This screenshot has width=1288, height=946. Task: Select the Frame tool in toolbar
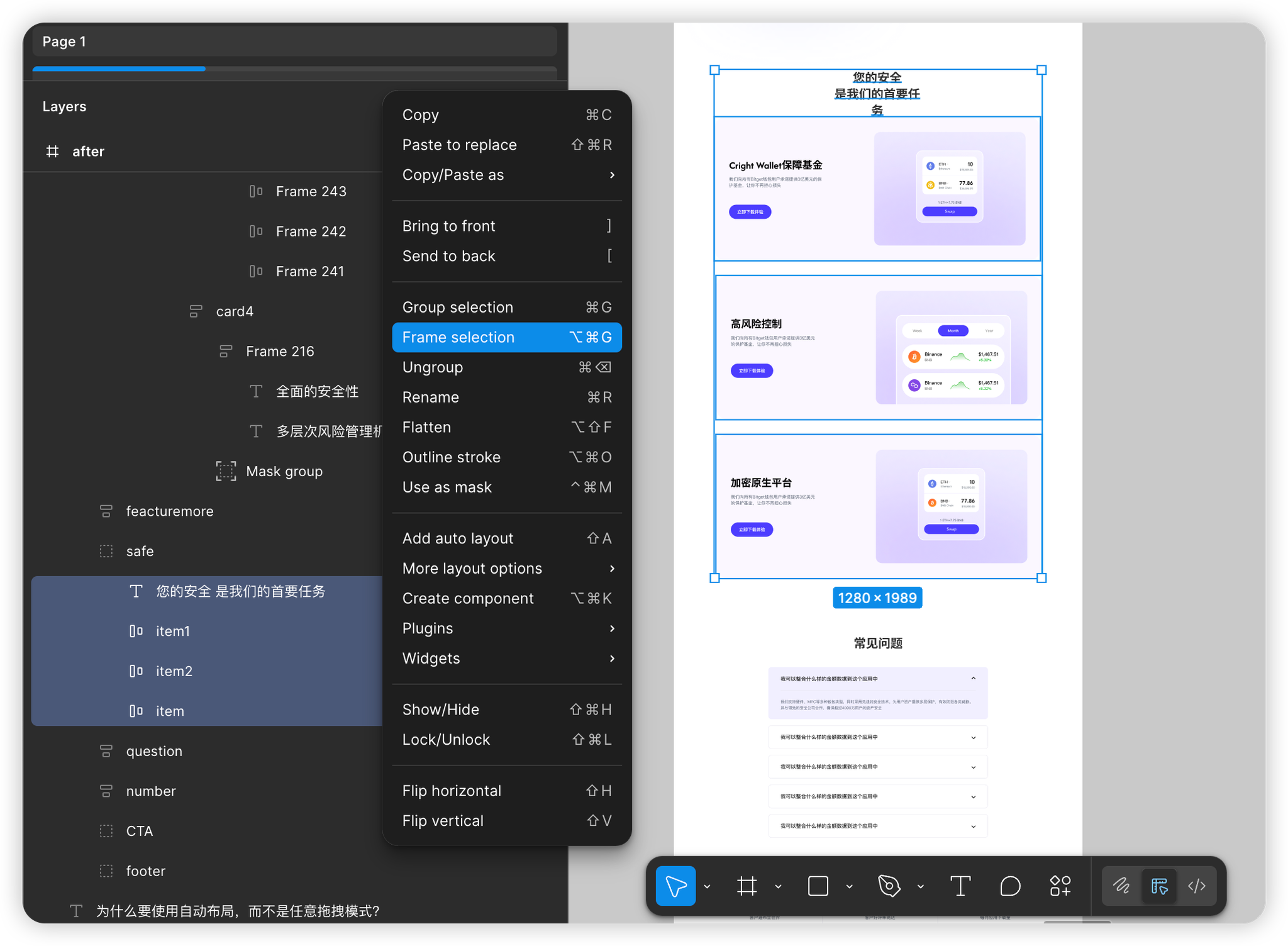pyautogui.click(x=747, y=886)
